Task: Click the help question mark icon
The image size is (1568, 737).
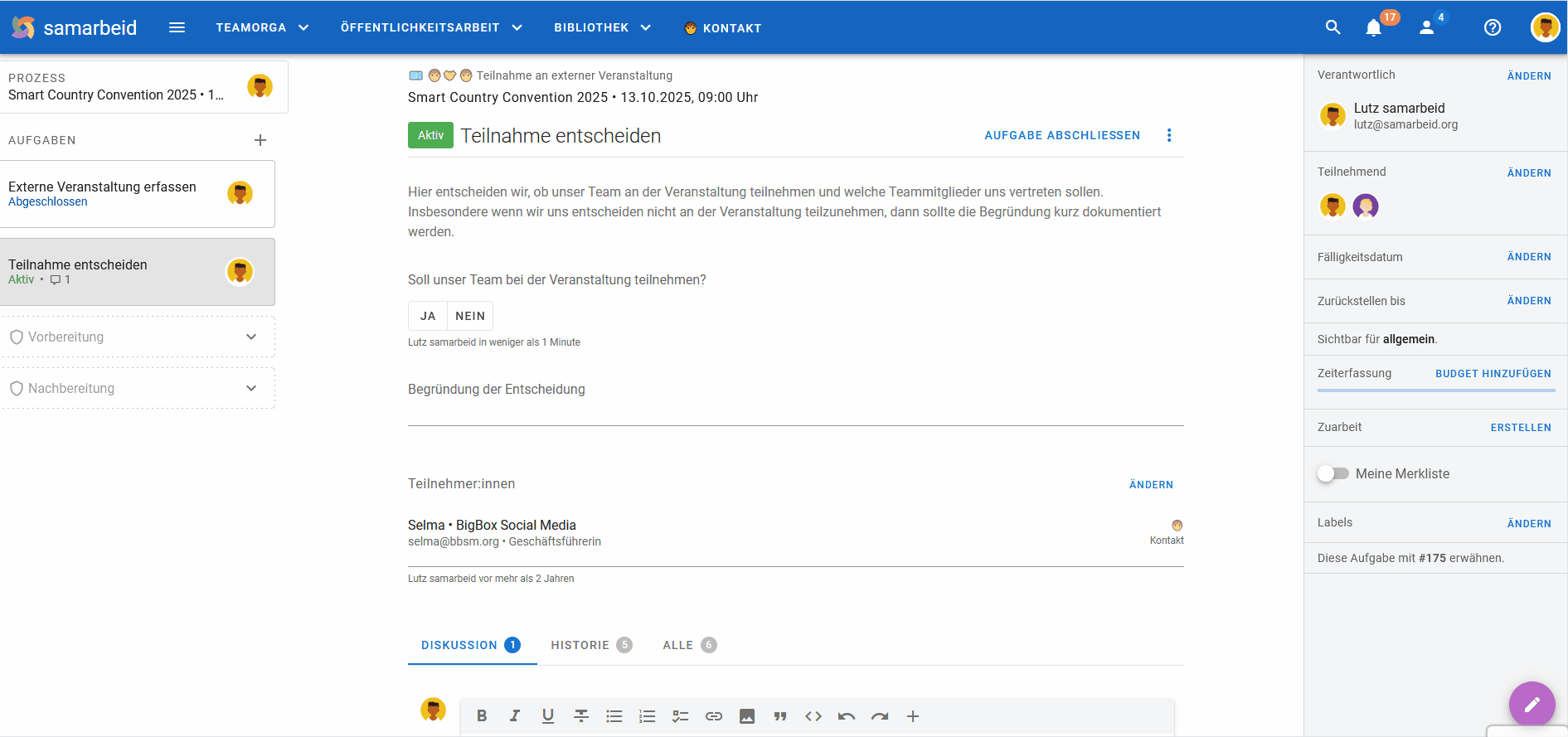Action: tap(1492, 27)
